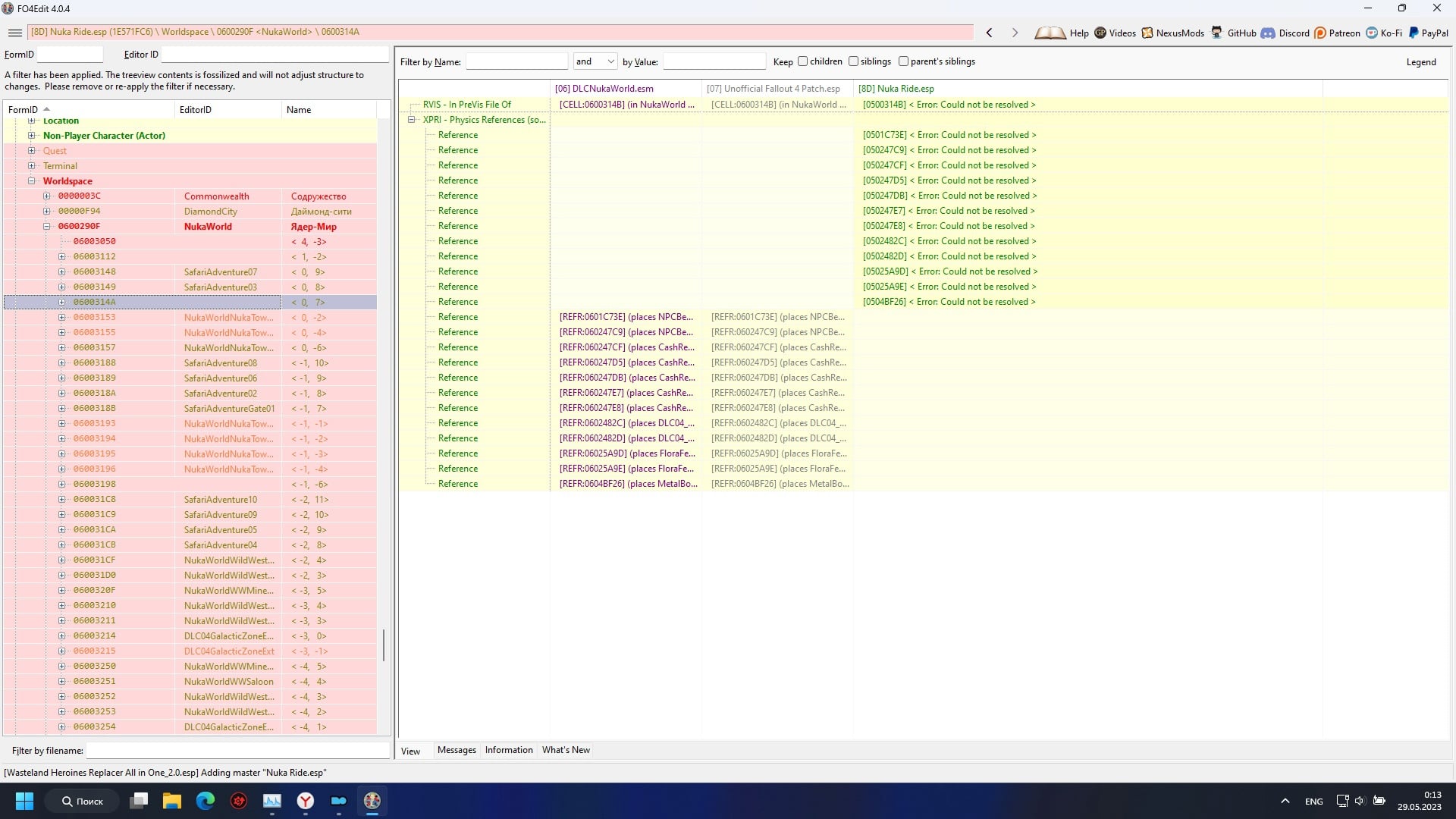The width and height of the screenshot is (1456, 819).
Task: Collapse the Worldspace tree node
Action: pos(32,181)
